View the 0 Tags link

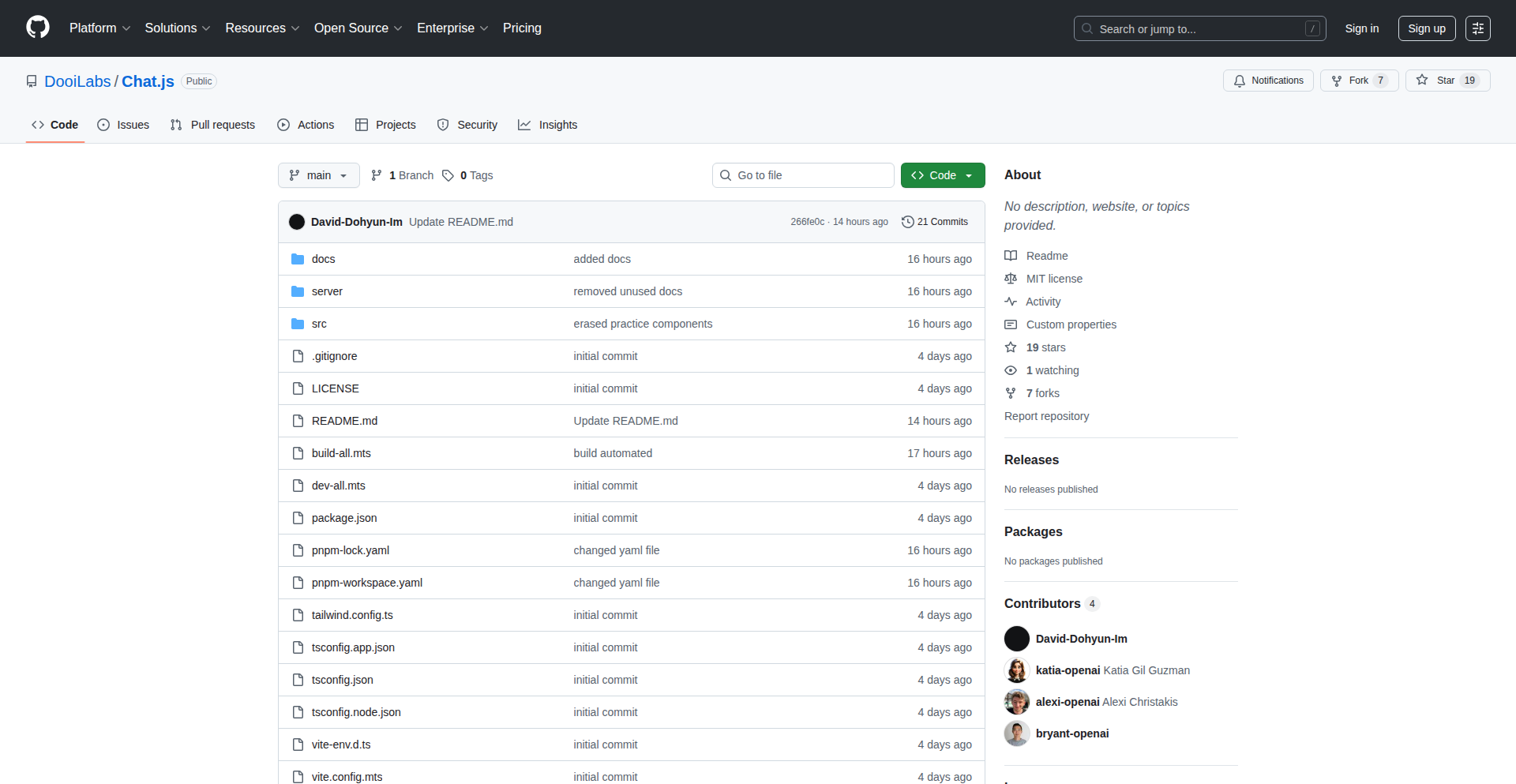pos(467,175)
